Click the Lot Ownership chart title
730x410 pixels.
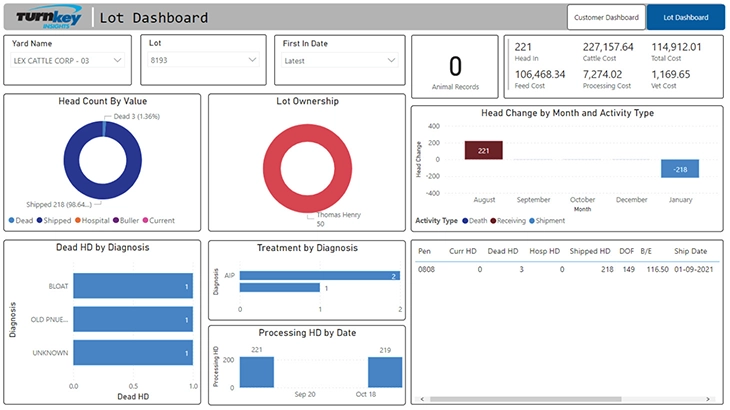tap(307, 101)
